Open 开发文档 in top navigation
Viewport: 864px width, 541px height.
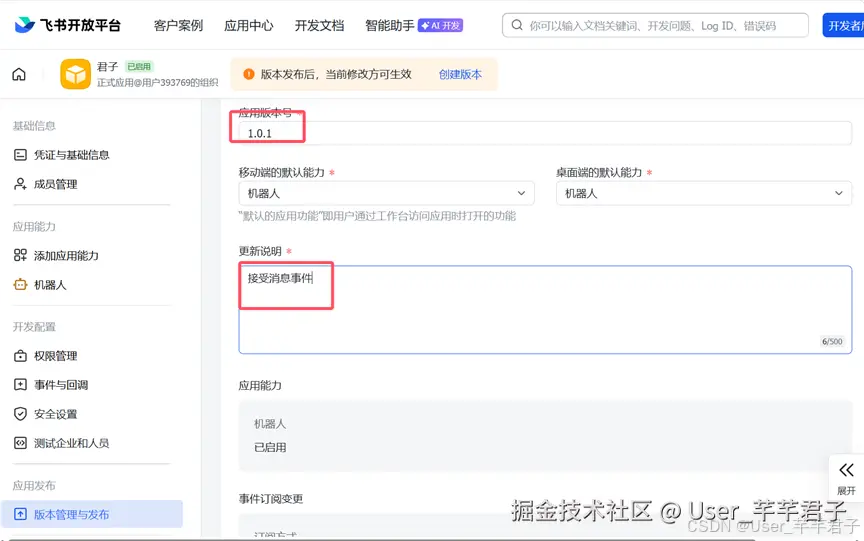click(319, 25)
